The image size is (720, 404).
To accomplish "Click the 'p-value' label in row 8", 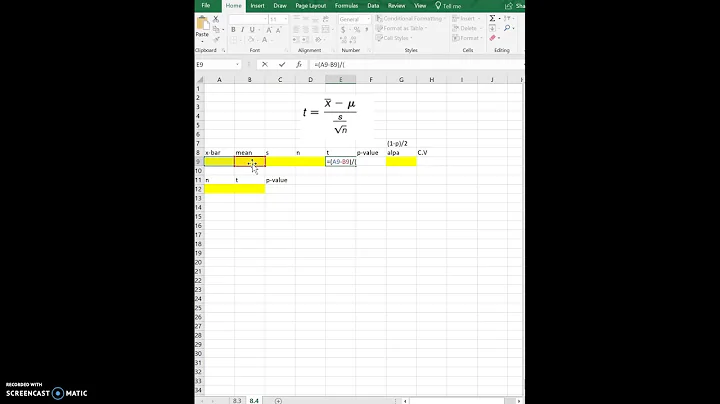I will (367, 152).
